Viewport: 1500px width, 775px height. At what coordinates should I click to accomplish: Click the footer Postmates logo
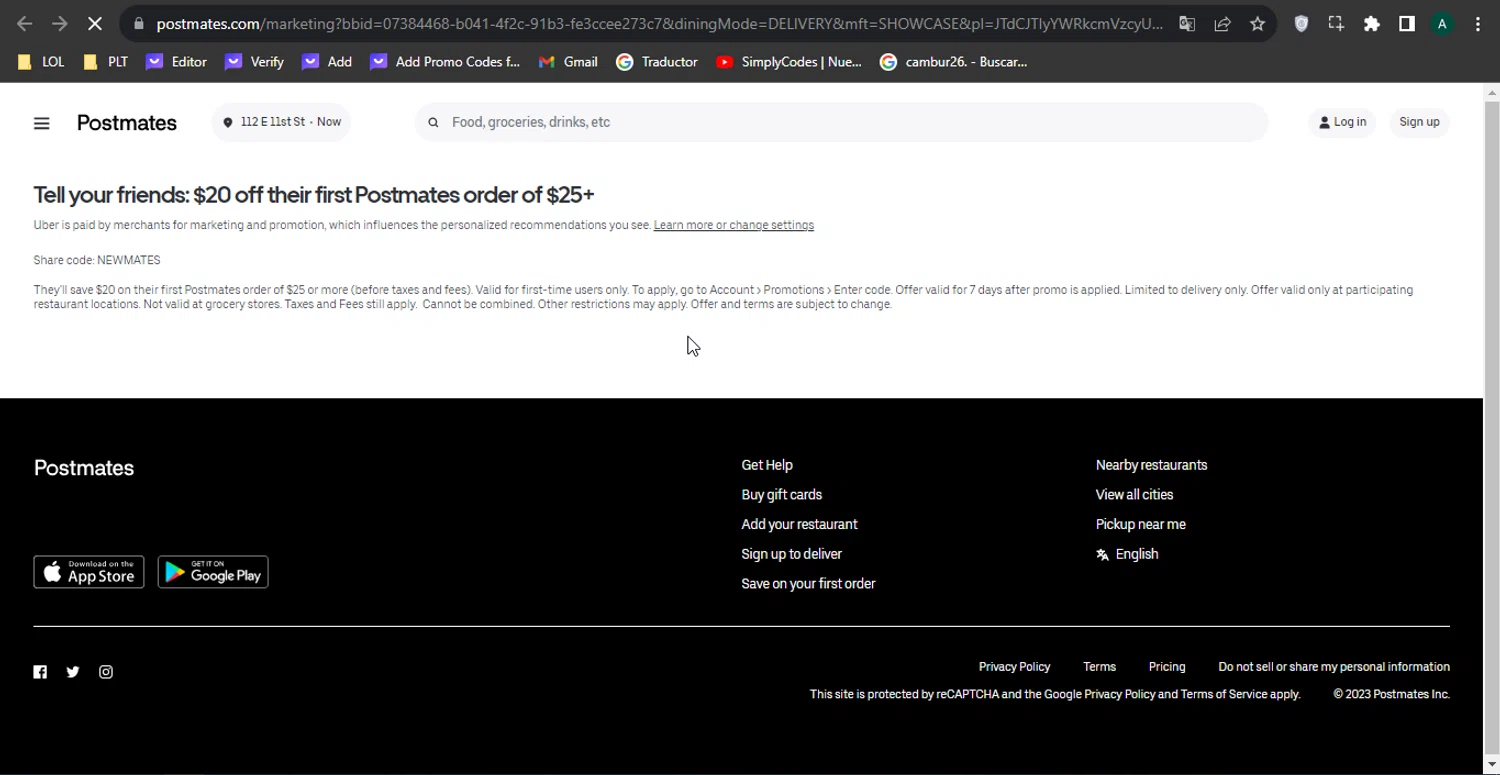[x=84, y=468]
